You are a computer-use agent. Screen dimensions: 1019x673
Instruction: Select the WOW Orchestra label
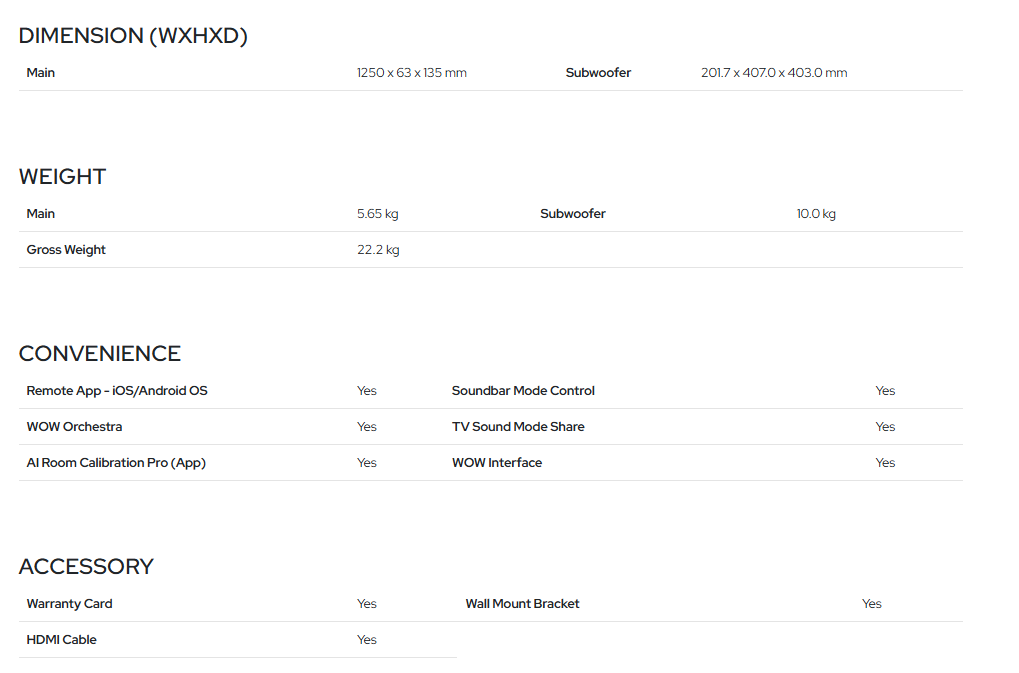74,427
